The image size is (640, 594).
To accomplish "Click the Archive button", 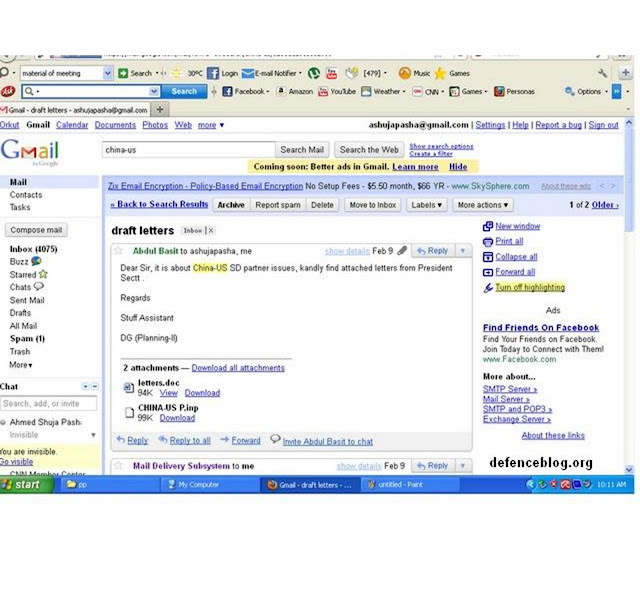I will coord(231,205).
